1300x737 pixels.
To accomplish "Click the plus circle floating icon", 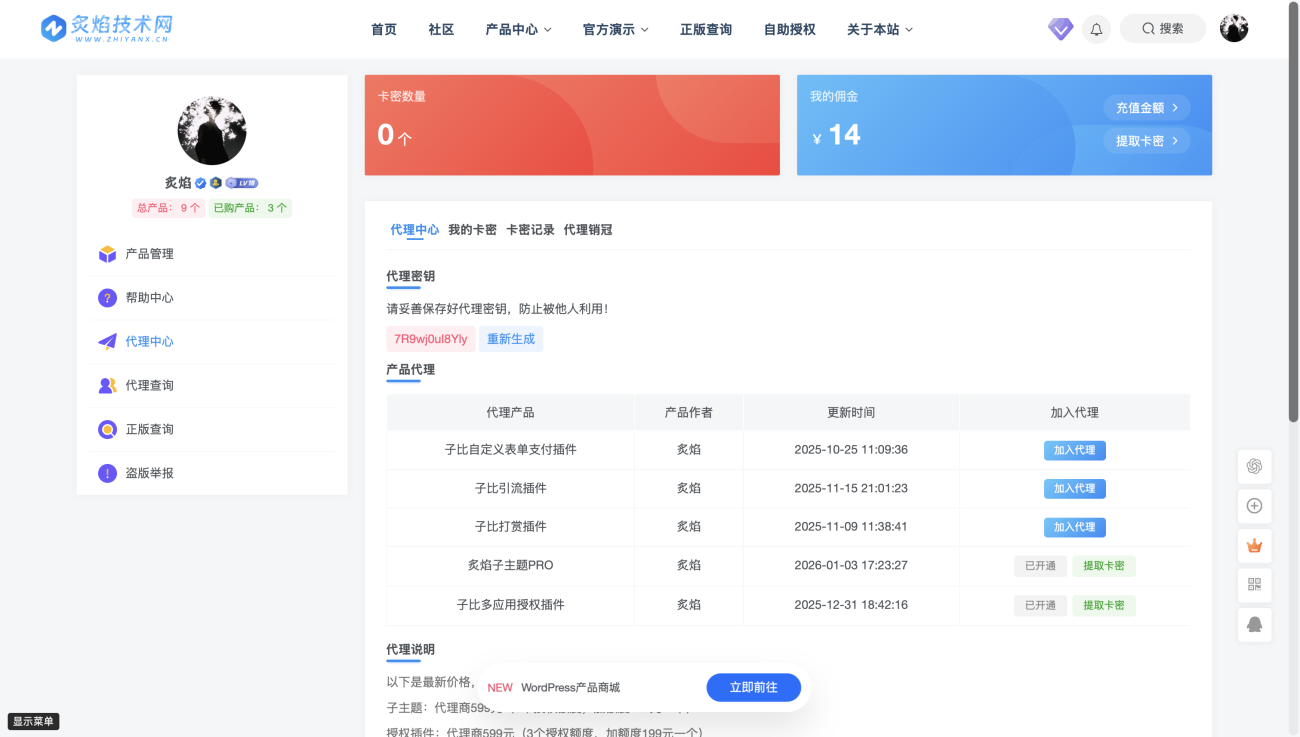I will [1254, 506].
